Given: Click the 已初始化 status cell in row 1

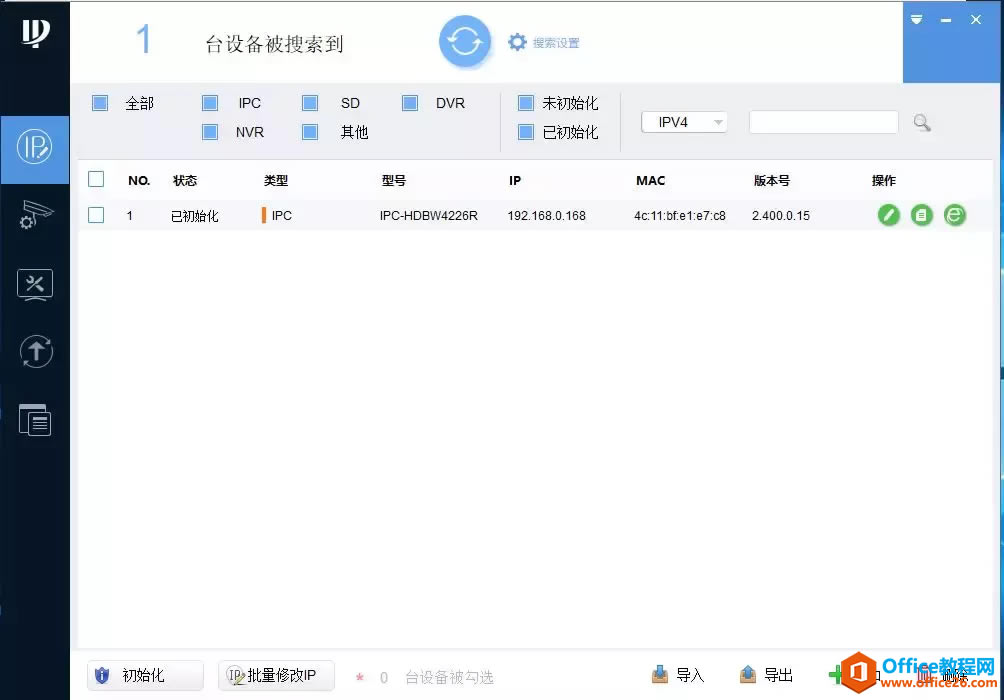Looking at the screenshot, I should pos(195,216).
